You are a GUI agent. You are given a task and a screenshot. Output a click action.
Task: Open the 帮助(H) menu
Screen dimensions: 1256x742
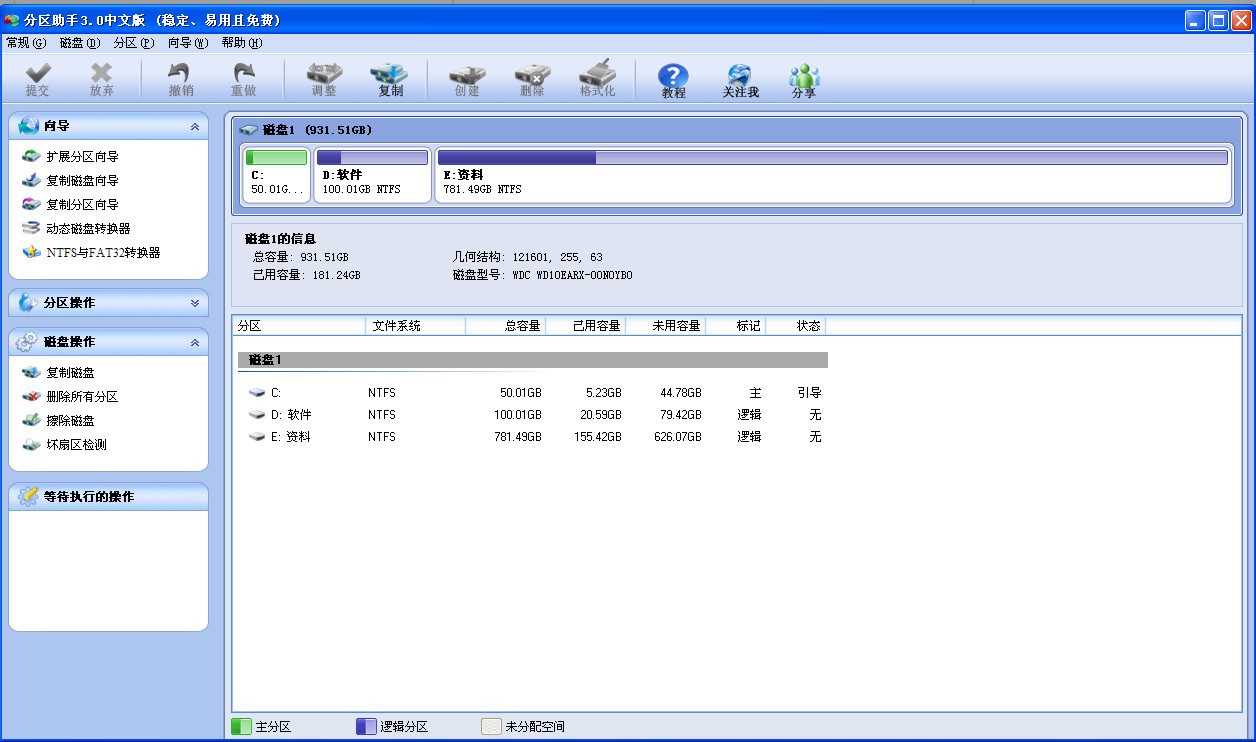coord(241,43)
